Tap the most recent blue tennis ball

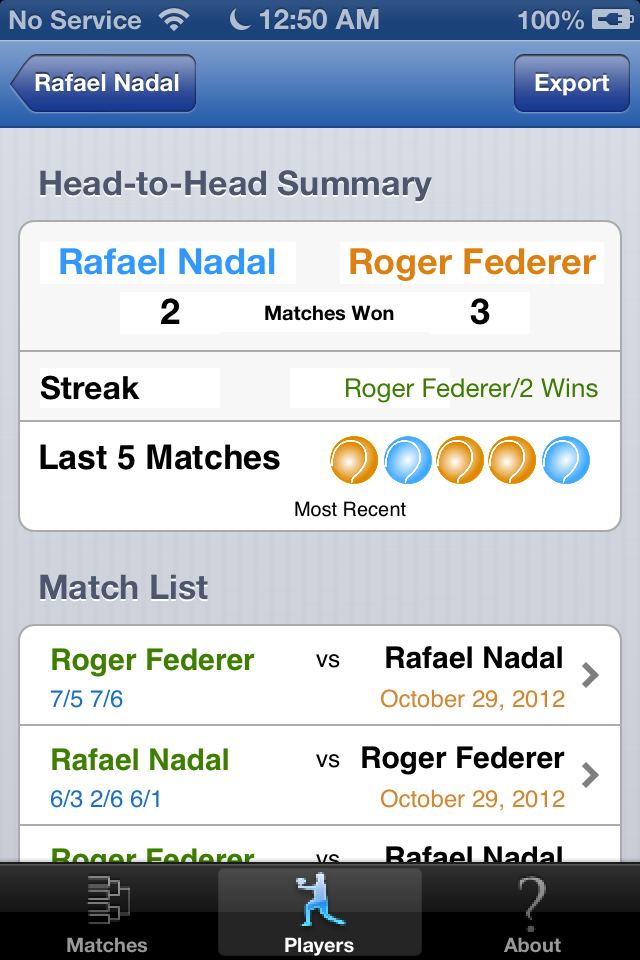566,461
